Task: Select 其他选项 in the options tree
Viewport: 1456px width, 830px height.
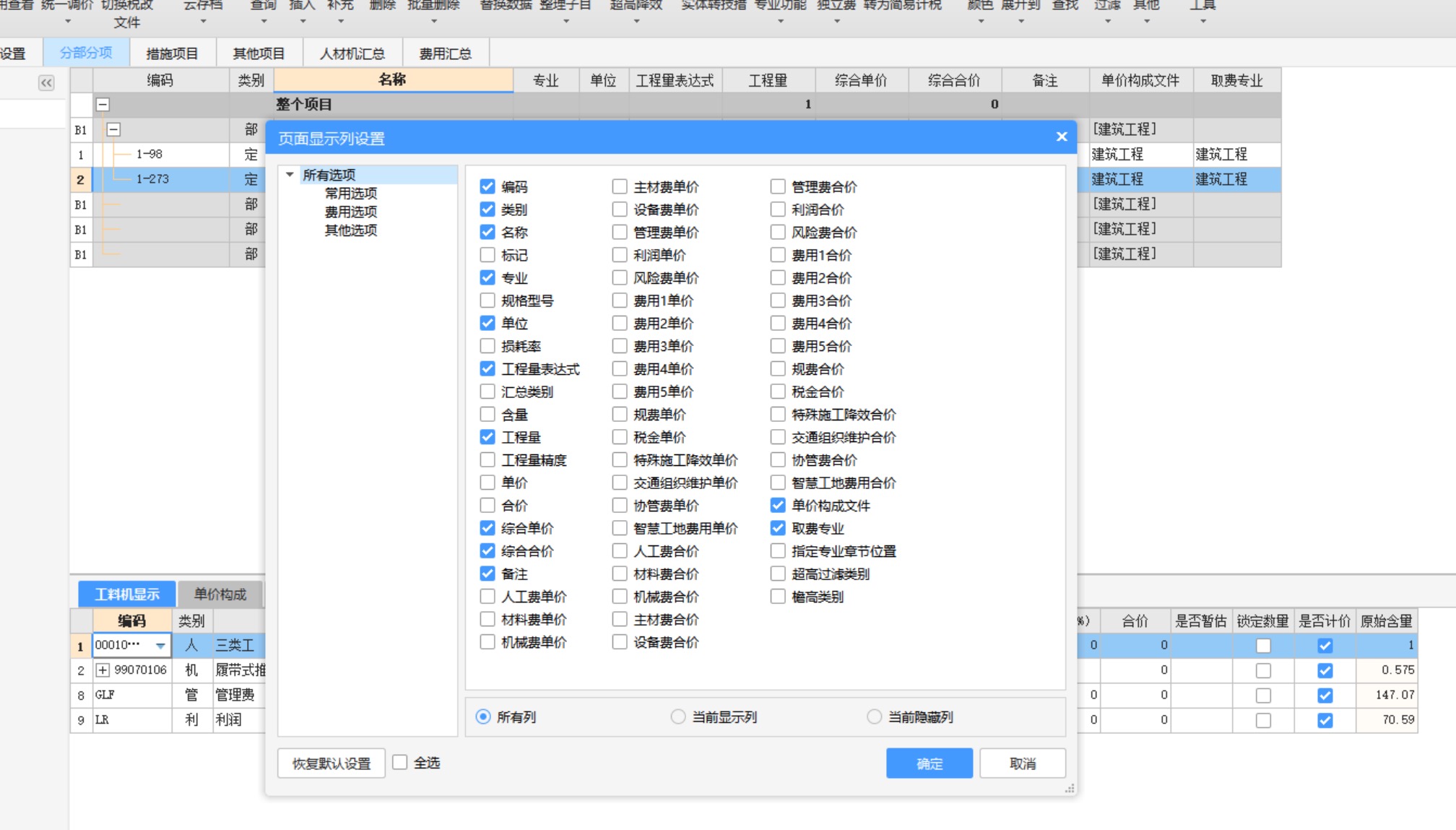Action: [351, 230]
